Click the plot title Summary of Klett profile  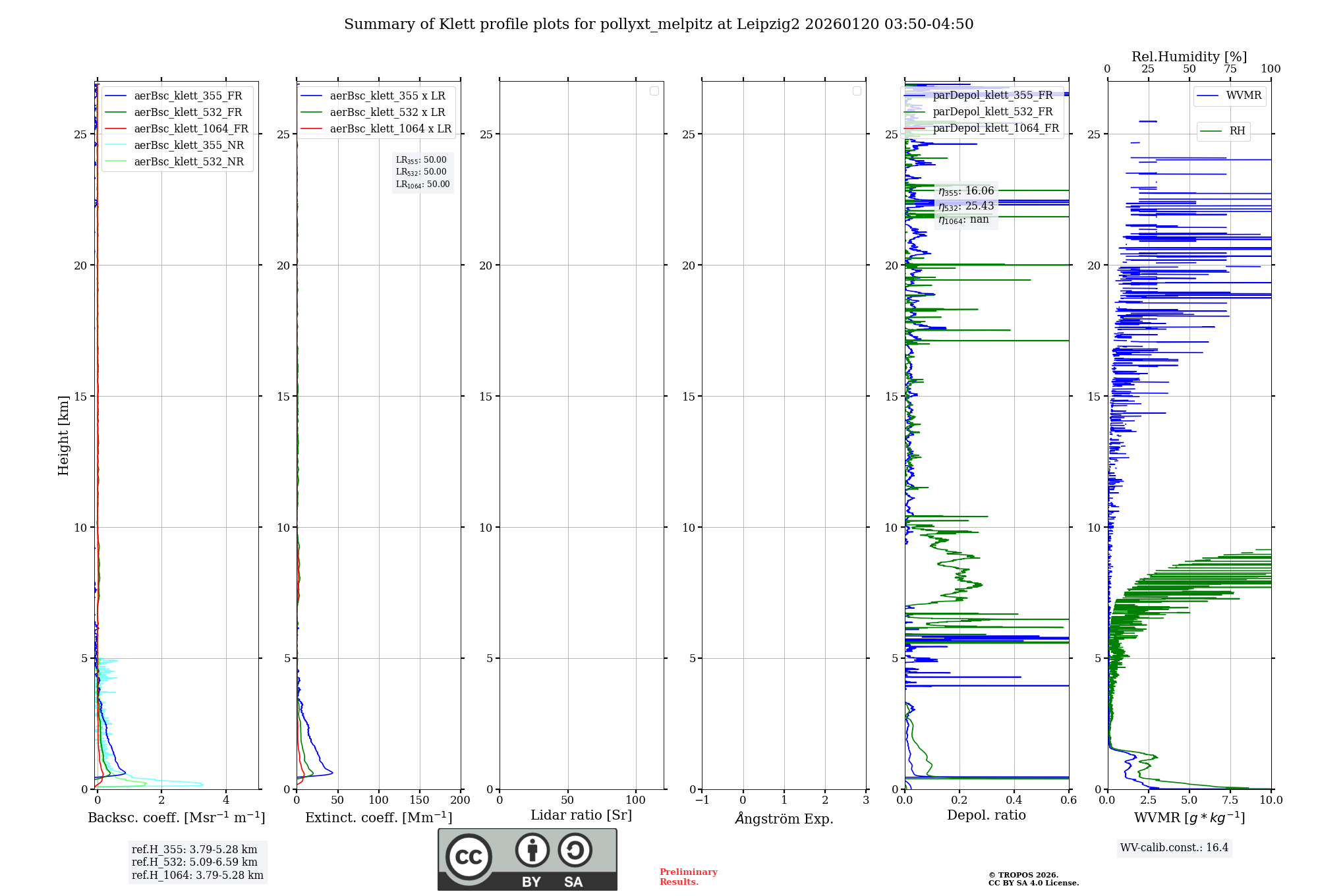(x=658, y=24)
